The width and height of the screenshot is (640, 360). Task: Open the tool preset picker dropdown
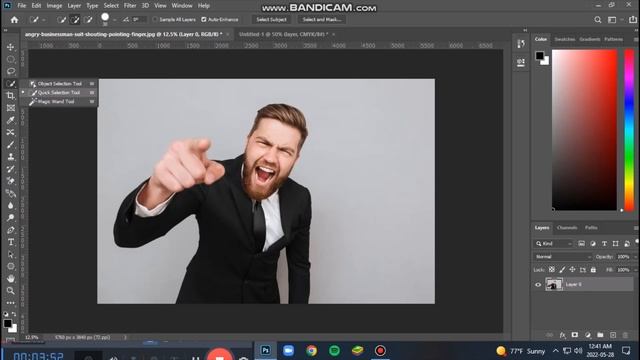[x=44, y=20]
